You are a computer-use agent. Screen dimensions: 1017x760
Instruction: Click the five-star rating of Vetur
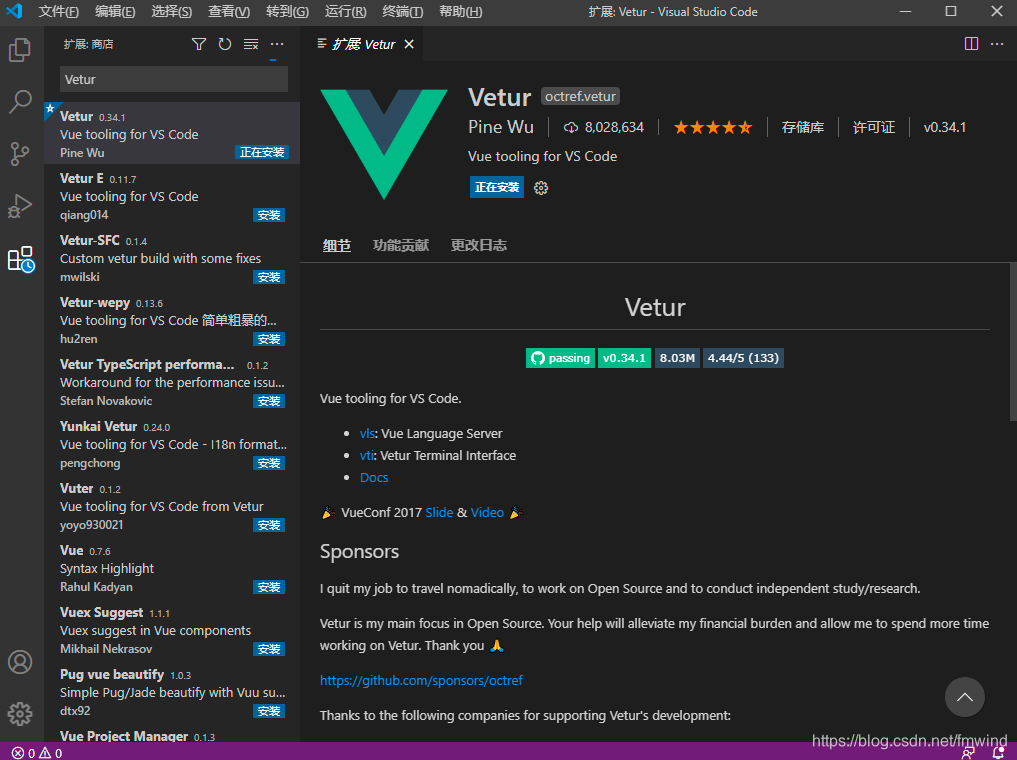(713, 127)
